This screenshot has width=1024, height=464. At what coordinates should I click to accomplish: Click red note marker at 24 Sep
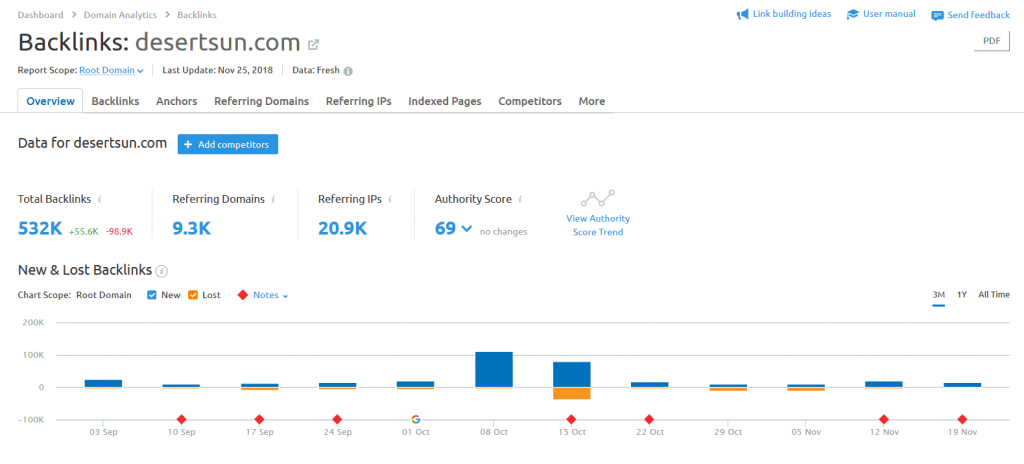pyautogui.click(x=337, y=420)
